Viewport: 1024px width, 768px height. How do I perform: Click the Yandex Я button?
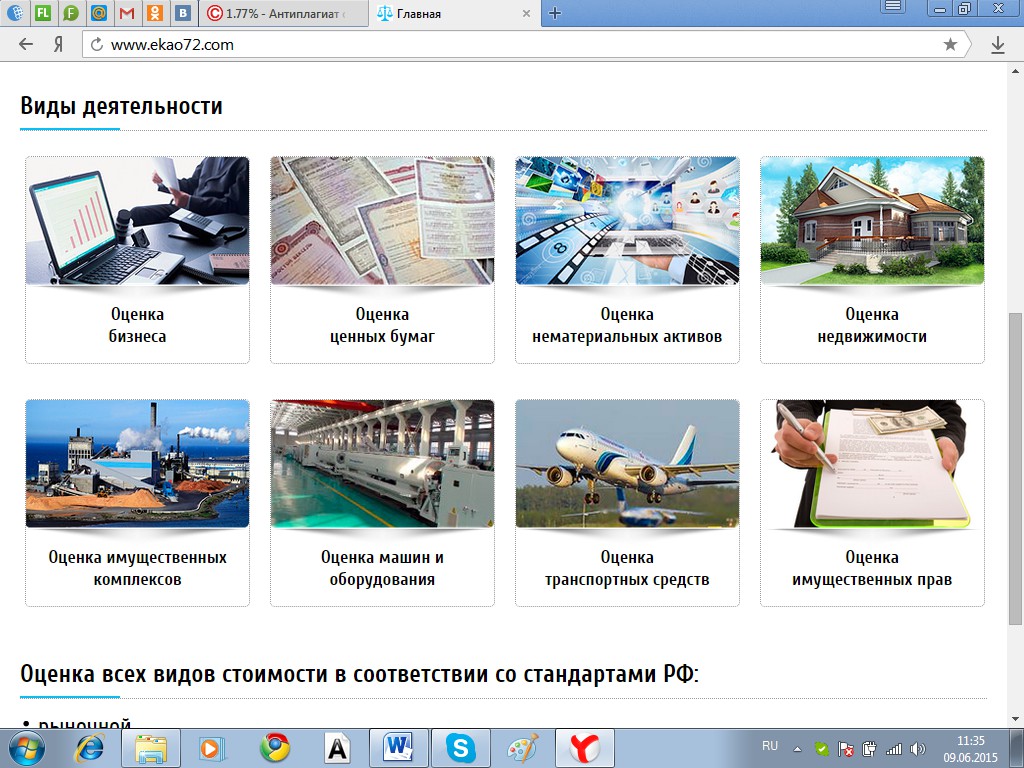coord(58,44)
